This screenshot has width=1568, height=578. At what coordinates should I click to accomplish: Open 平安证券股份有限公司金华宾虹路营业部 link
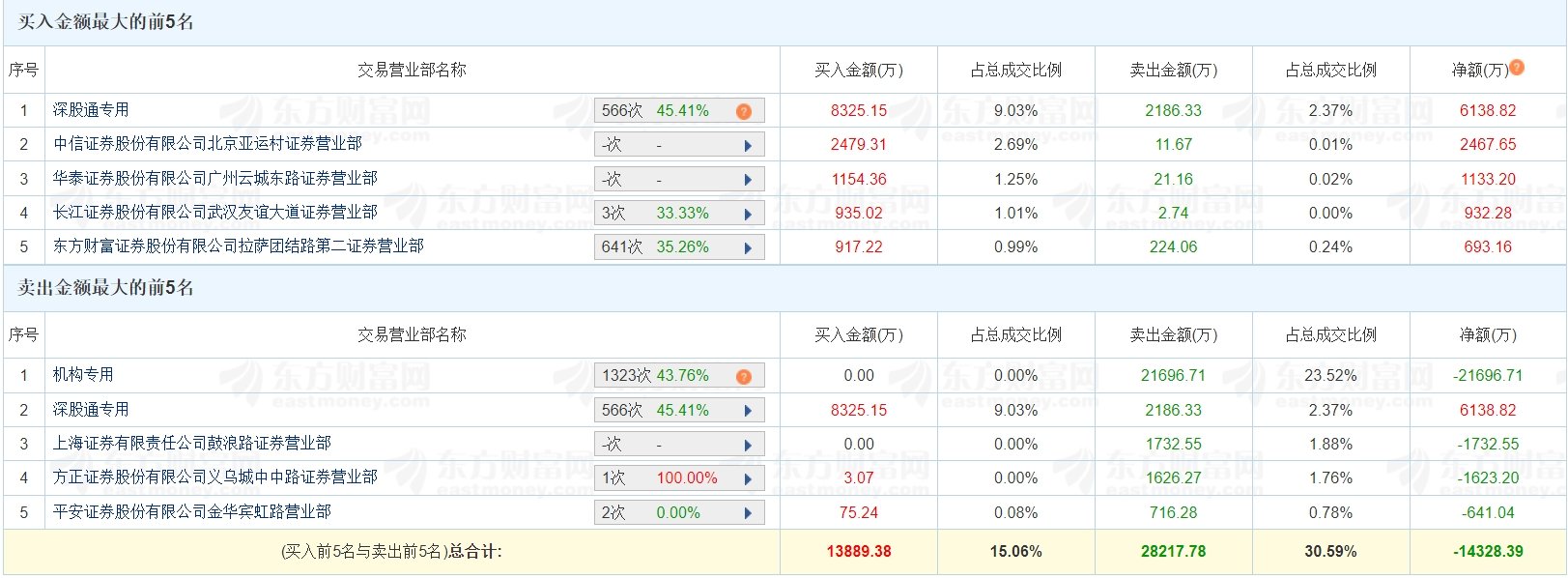pyautogui.click(x=192, y=512)
